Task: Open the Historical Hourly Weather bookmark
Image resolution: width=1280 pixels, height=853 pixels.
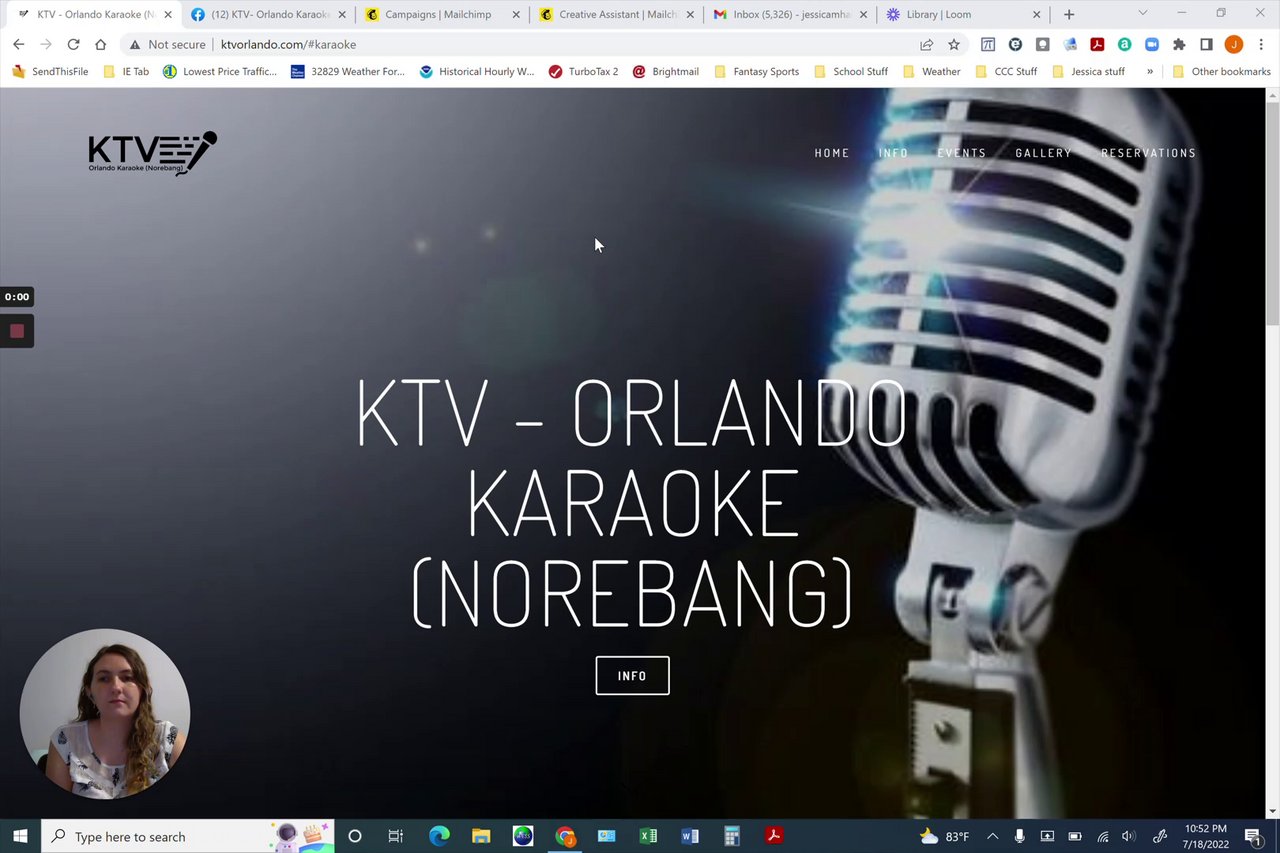Action: pos(477,71)
